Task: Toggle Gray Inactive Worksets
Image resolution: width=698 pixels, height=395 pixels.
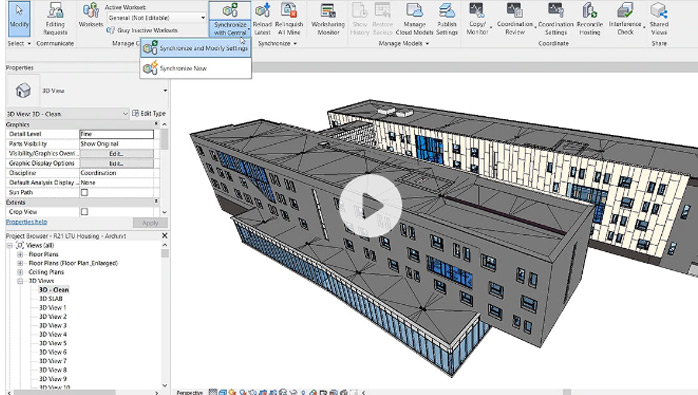Action: click(x=142, y=30)
